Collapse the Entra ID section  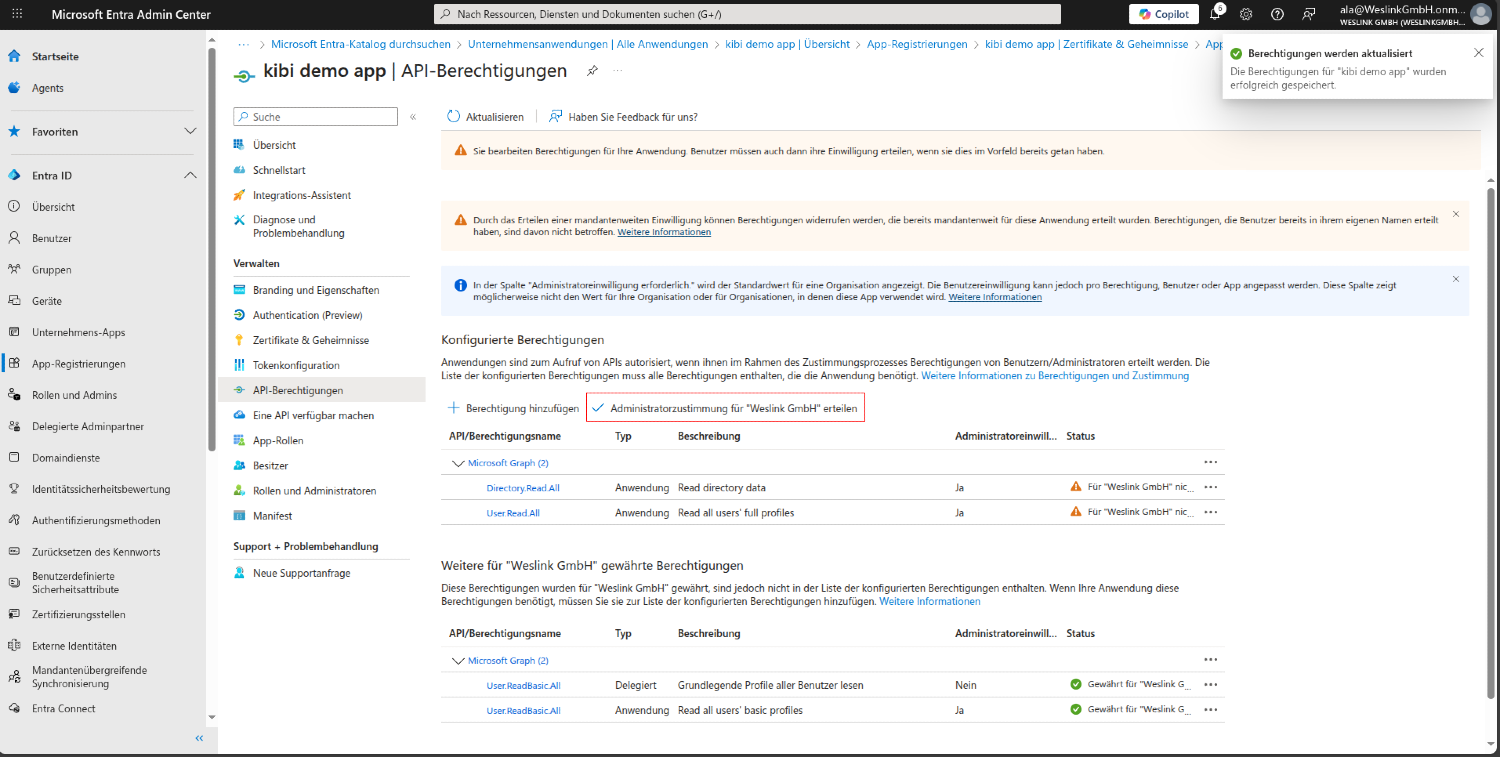191,175
